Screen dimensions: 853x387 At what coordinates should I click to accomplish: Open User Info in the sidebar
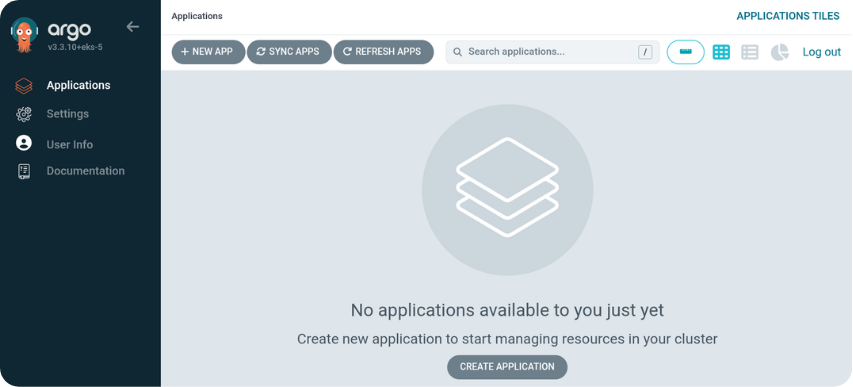[70, 144]
